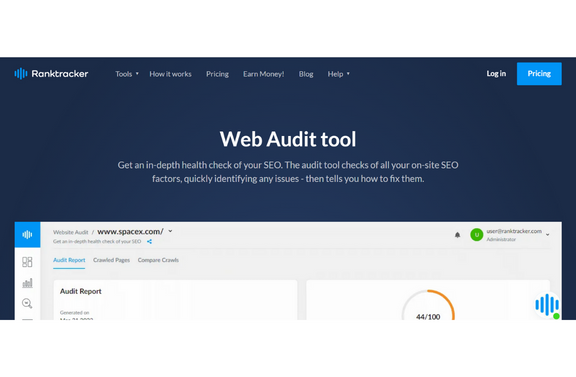Screen dimensions: 576x377
Task: Click the blue Pricing button
Action: tap(539, 73)
